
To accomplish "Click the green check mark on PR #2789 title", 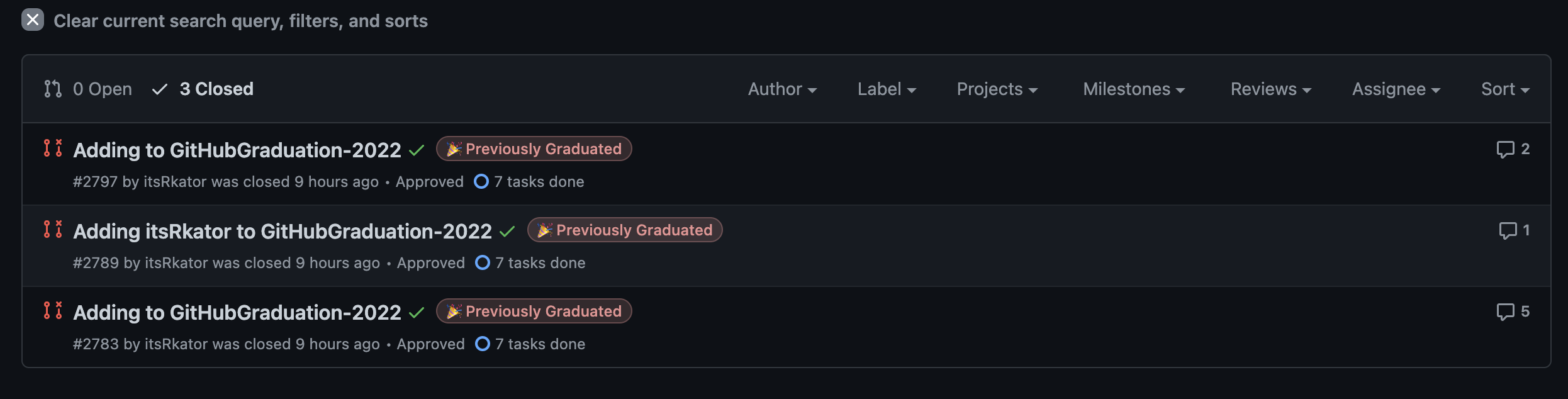I will [x=506, y=232].
